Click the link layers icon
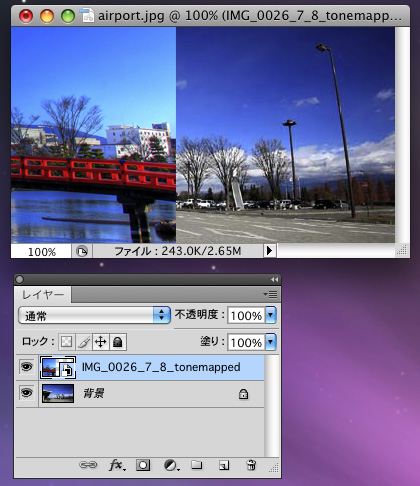This screenshot has height=486, width=420. (88, 465)
